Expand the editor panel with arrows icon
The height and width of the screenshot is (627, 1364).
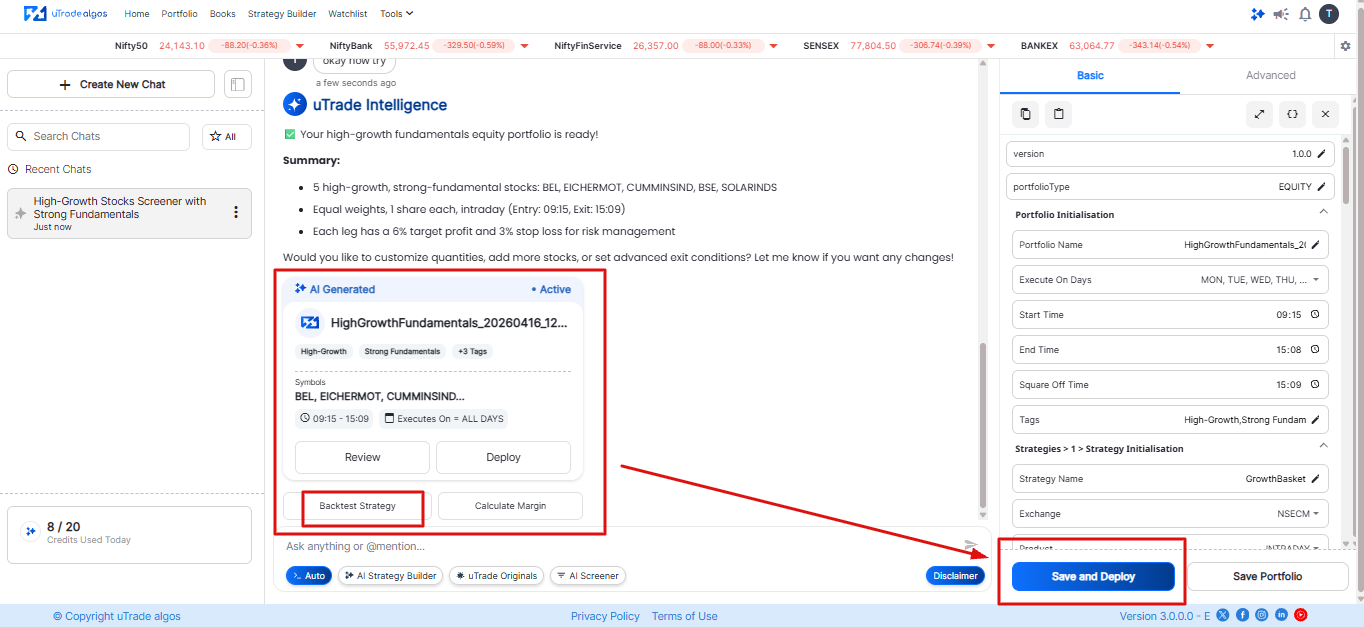pos(1259,114)
